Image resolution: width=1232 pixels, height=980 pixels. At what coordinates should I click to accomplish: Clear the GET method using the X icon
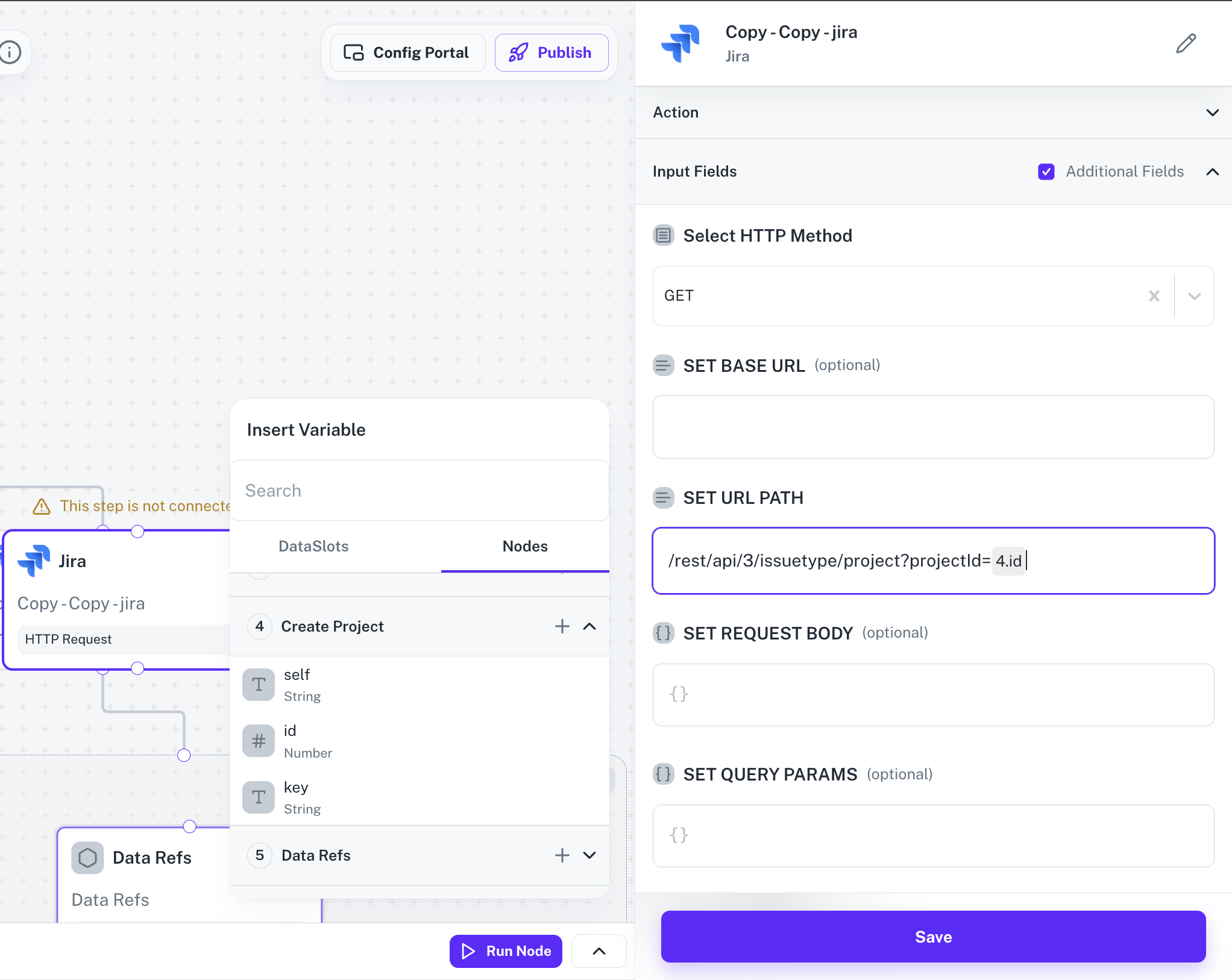pos(1155,295)
